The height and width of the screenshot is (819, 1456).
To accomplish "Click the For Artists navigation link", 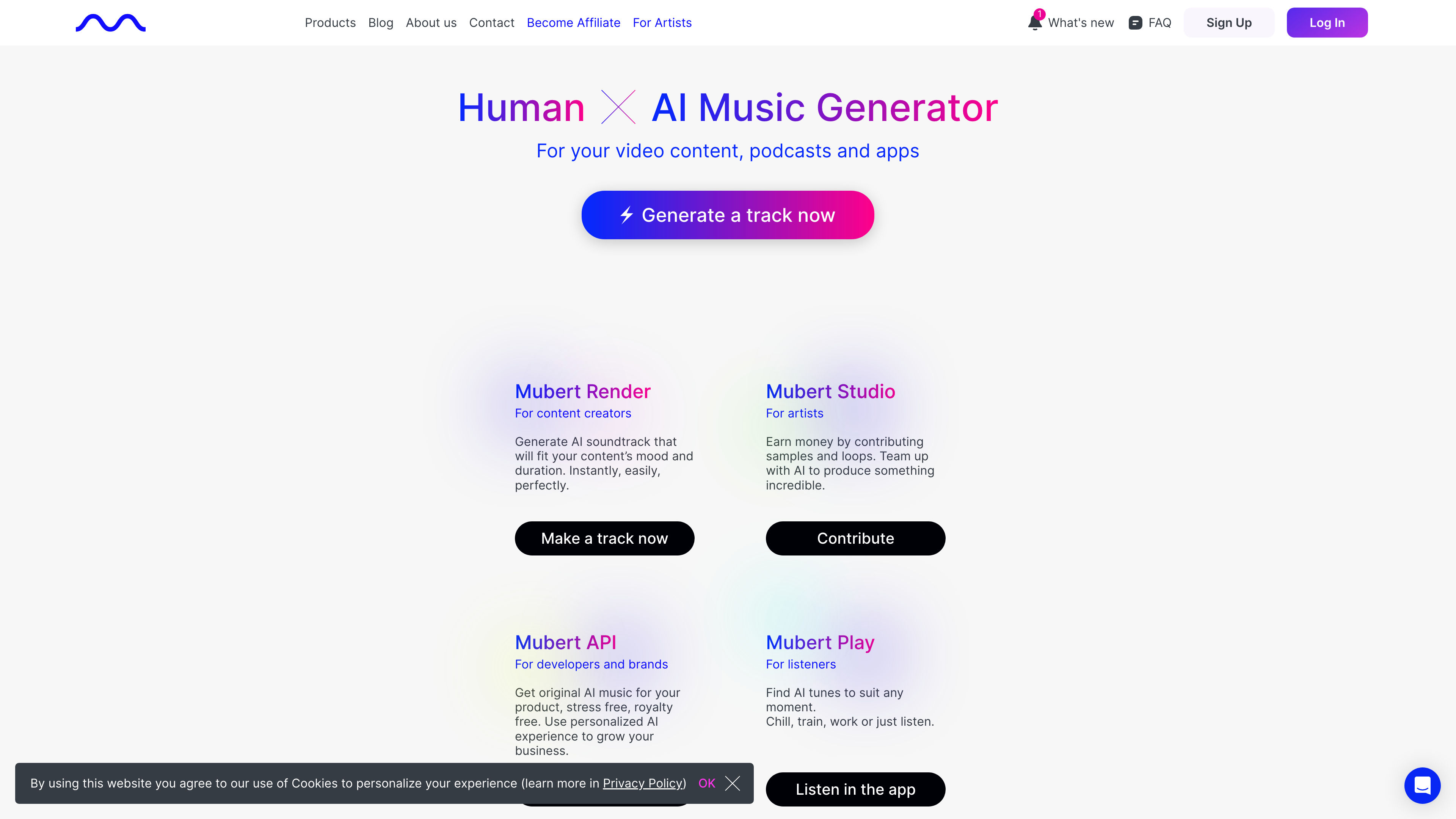I will 662,22.
